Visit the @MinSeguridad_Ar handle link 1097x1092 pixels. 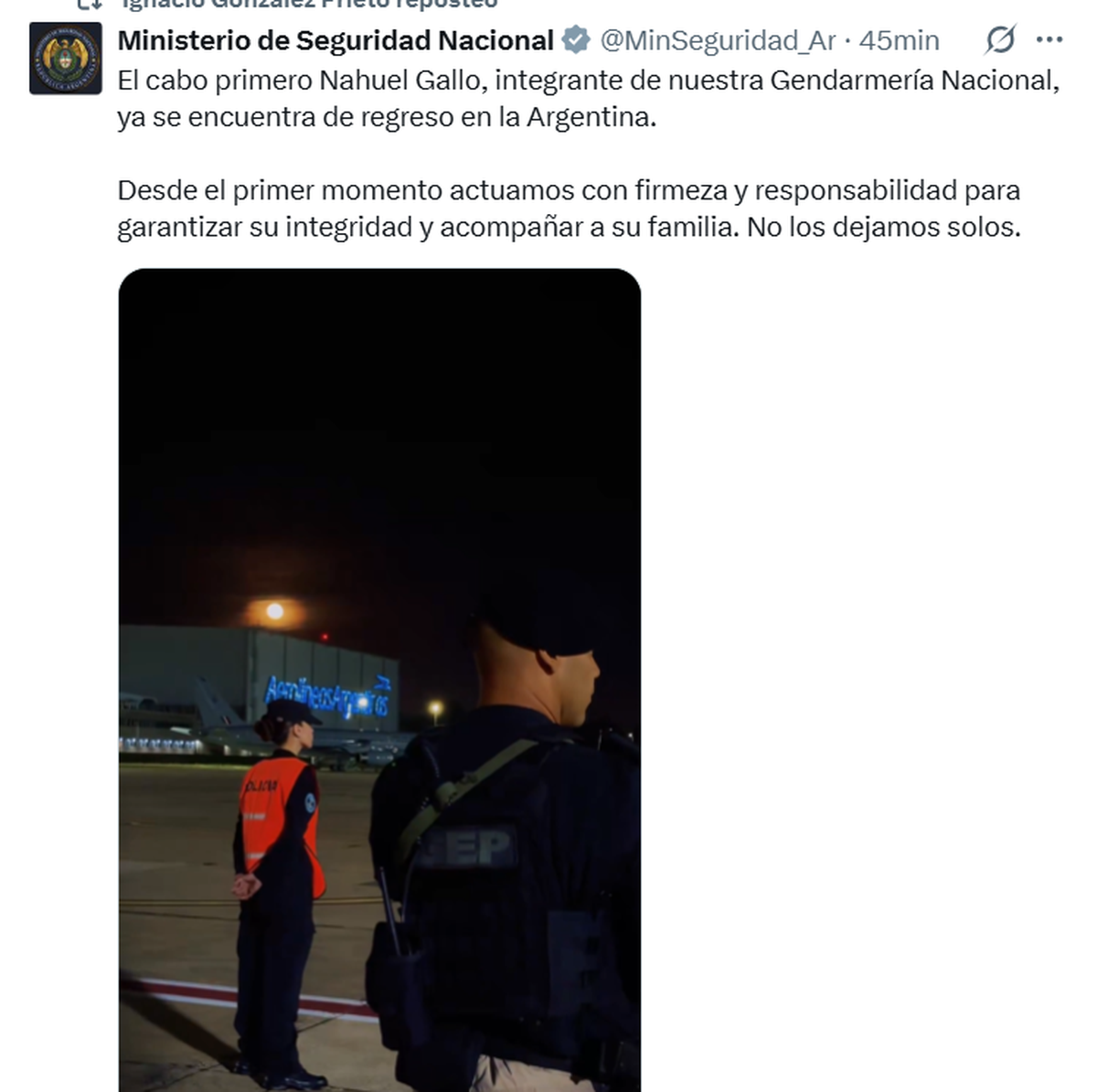[x=718, y=40]
